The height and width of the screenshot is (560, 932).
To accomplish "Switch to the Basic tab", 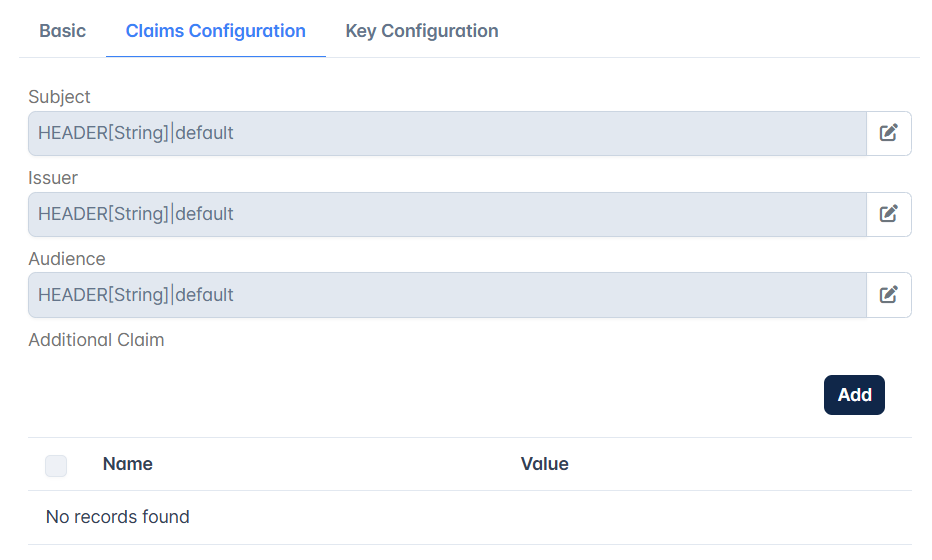I will [x=62, y=31].
